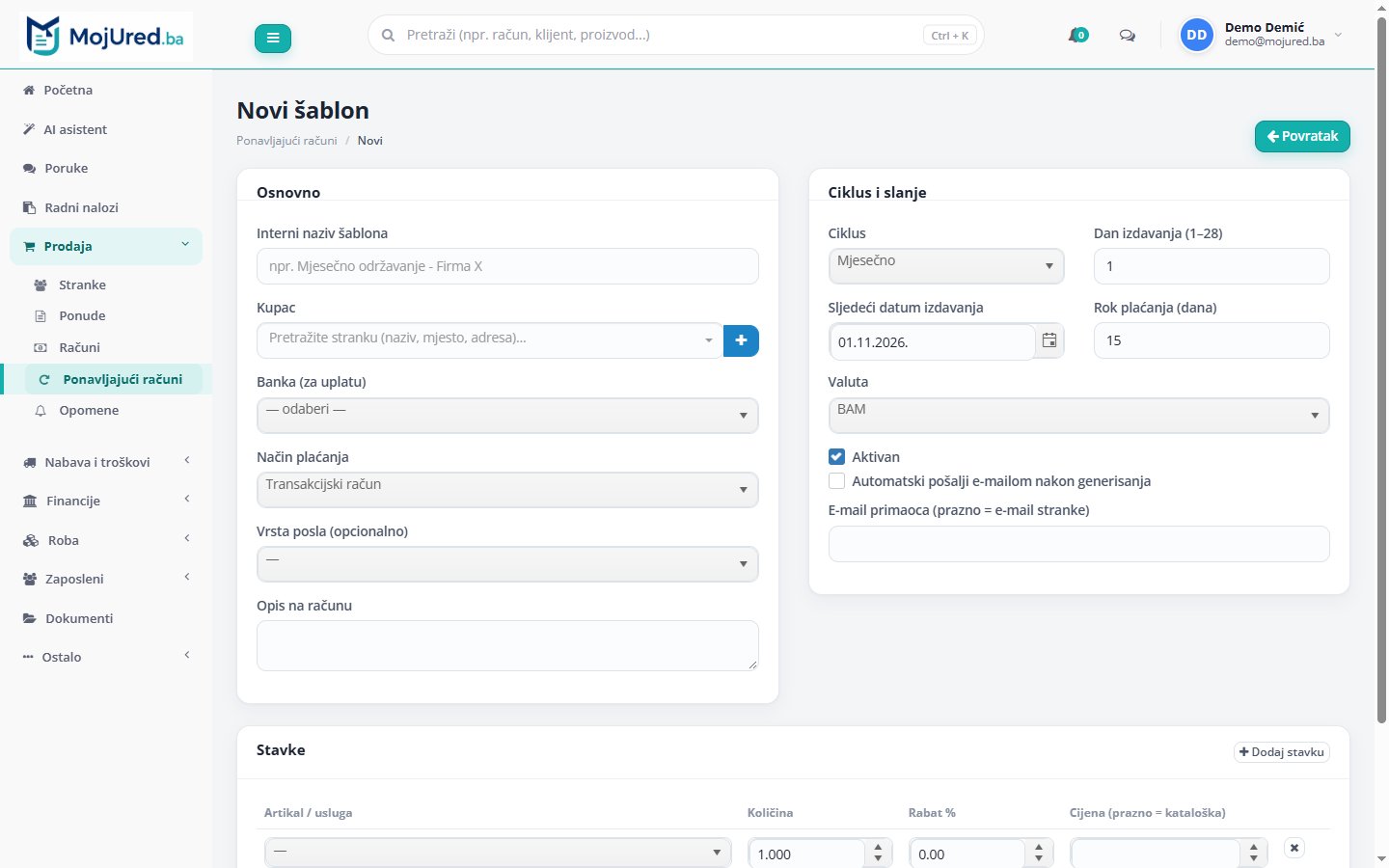This screenshot has height=868, width=1389.
Task: Click the search magnifier icon
Action: coord(388,36)
